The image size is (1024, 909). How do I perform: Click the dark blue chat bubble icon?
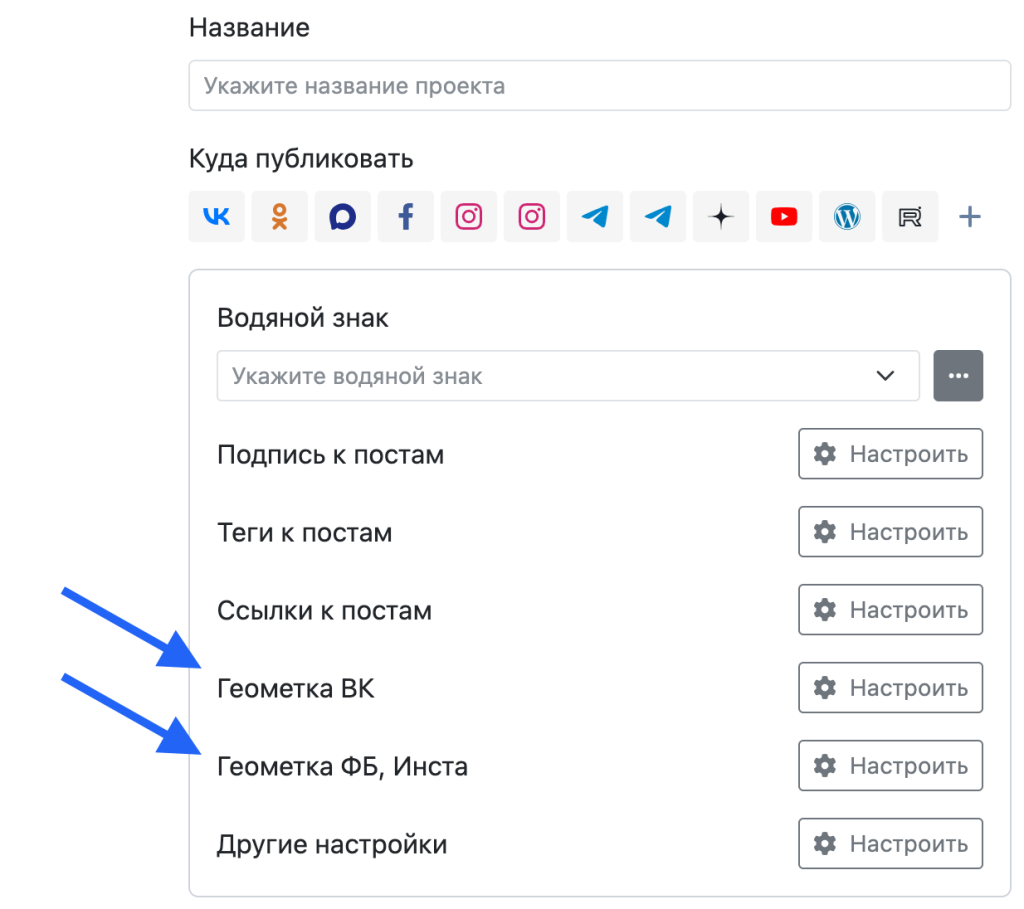(x=342, y=217)
